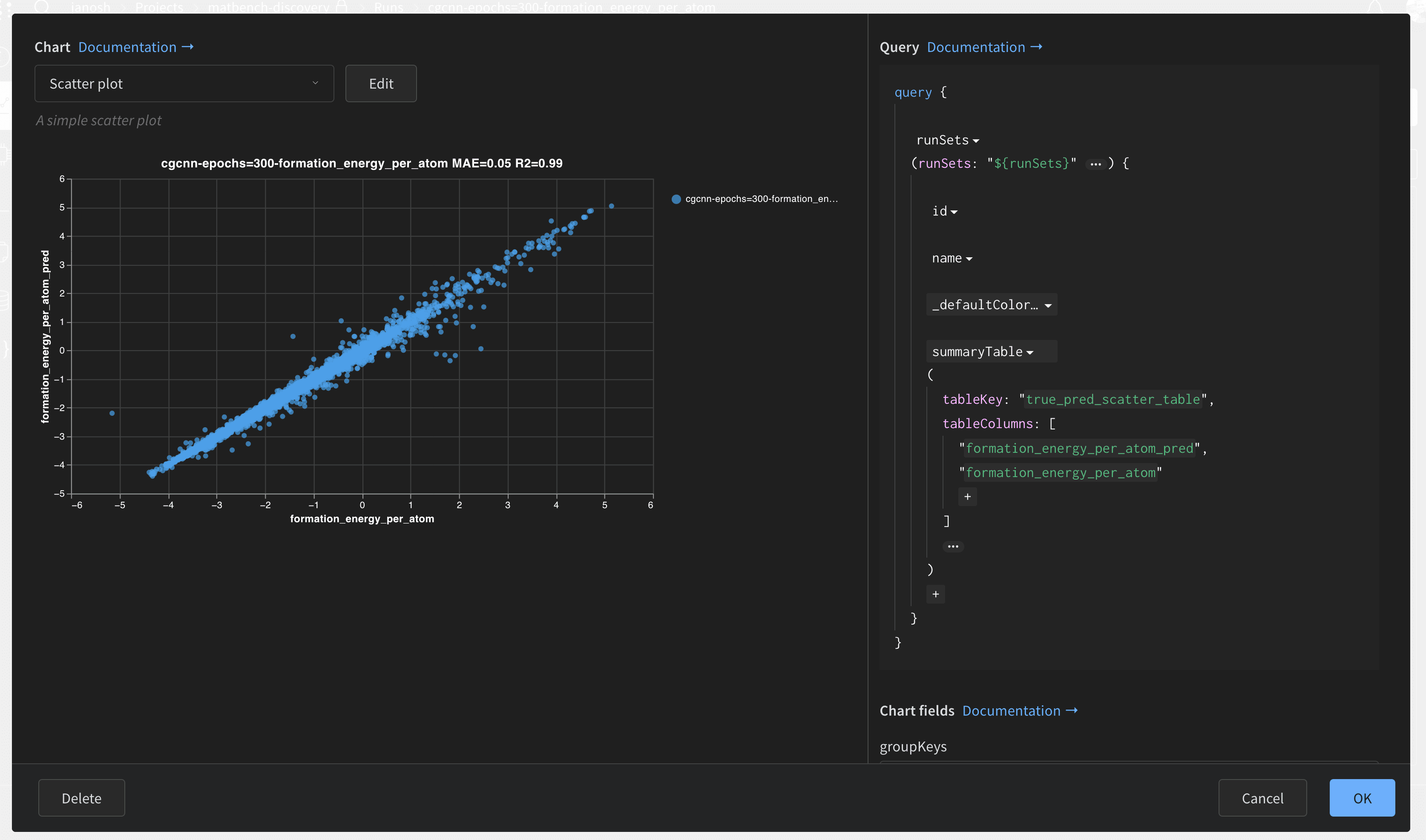Click the plus icon to add another tableColumn
This screenshot has height=840, width=1426.
pyautogui.click(x=968, y=496)
